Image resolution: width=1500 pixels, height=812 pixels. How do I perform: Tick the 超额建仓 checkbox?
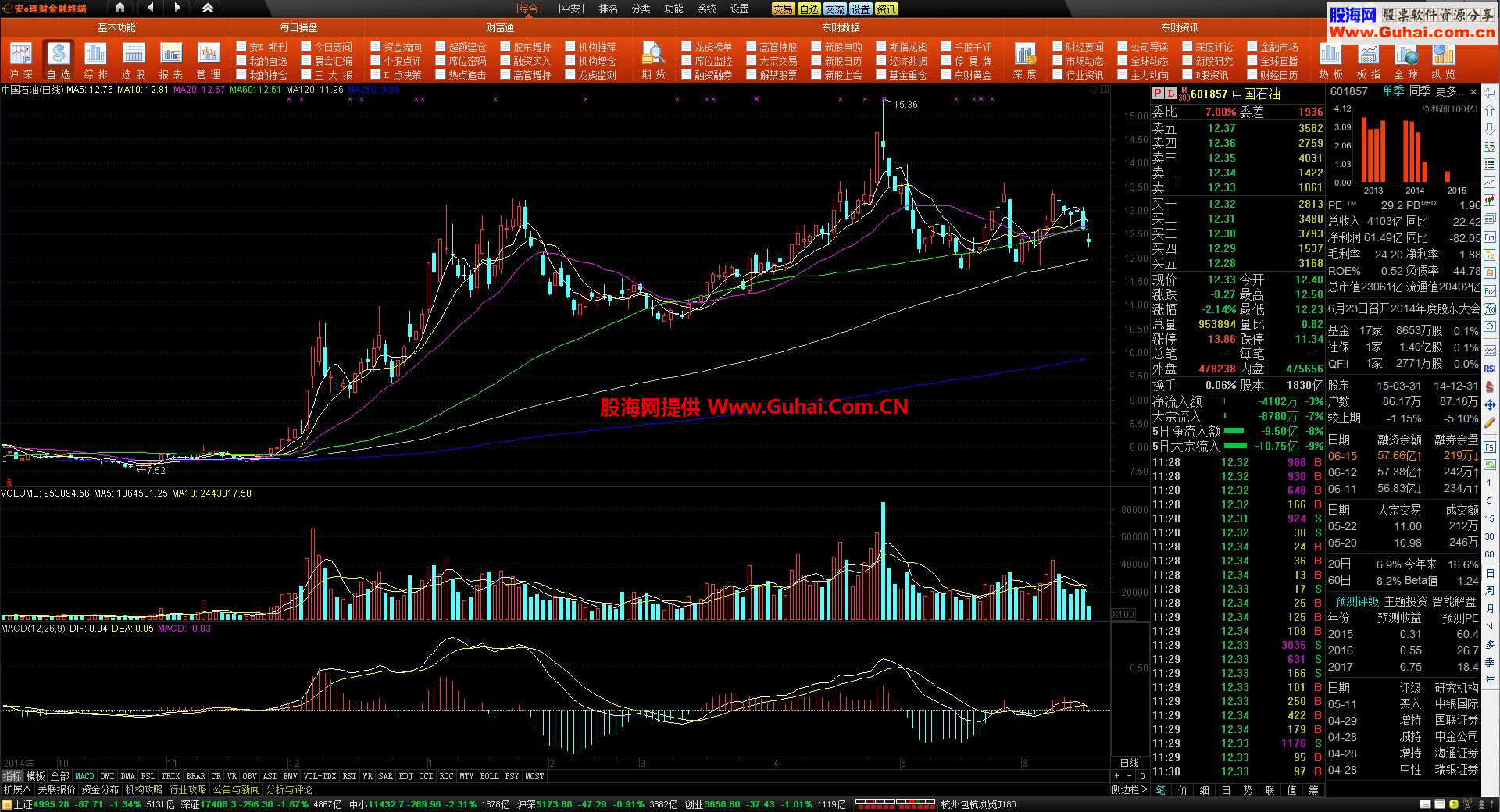440,47
